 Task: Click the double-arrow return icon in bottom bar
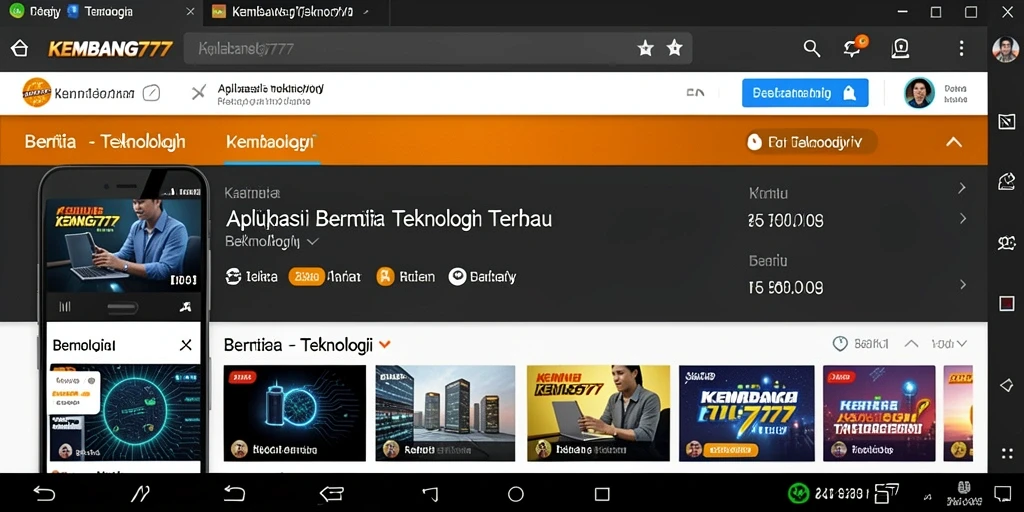332,494
